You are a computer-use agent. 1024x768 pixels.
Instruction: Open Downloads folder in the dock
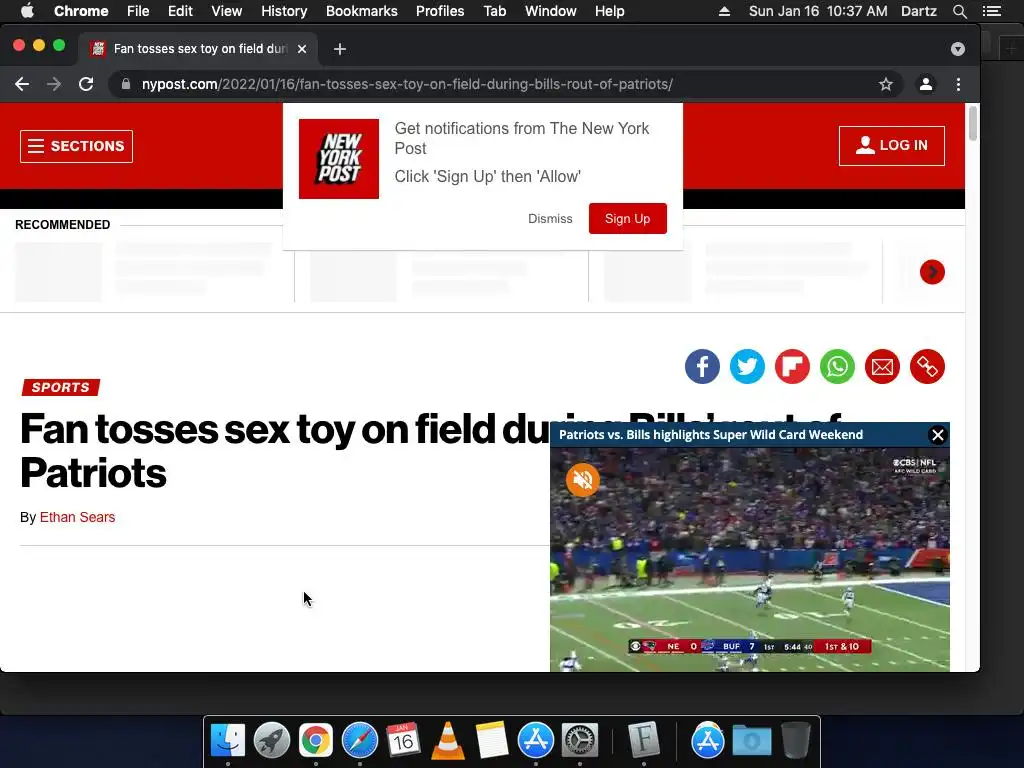(x=752, y=741)
